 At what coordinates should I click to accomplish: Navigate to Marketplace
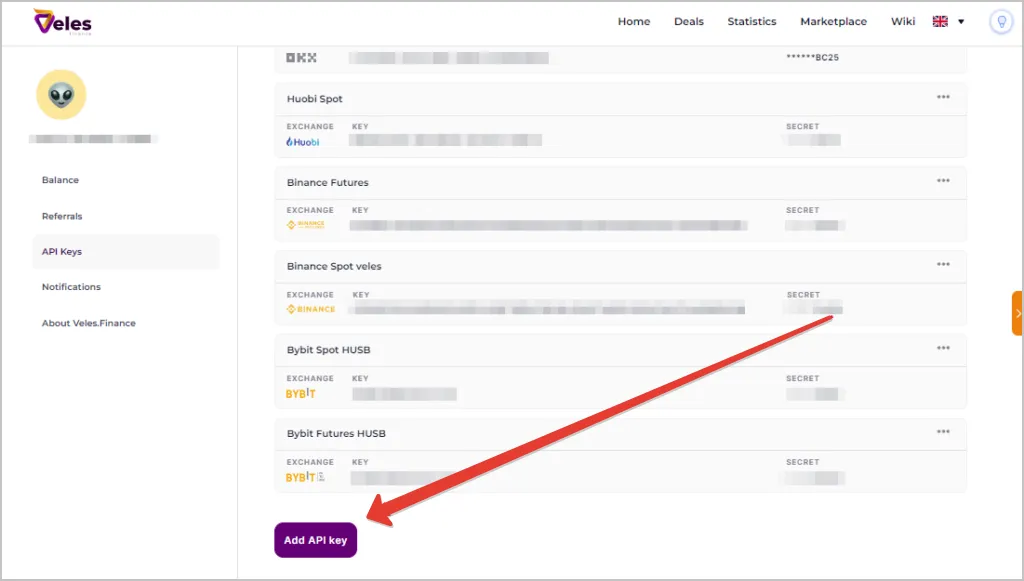[833, 22]
